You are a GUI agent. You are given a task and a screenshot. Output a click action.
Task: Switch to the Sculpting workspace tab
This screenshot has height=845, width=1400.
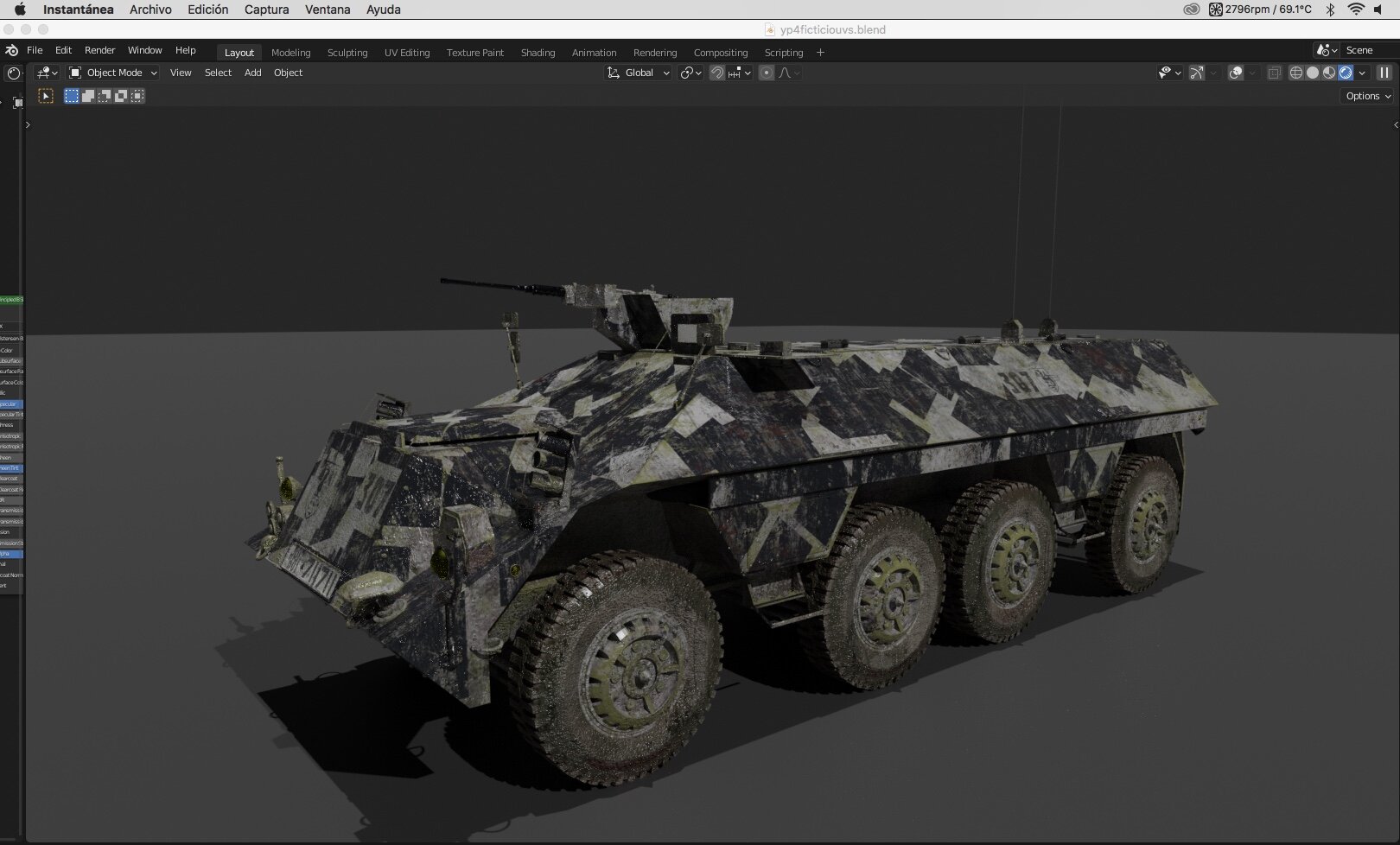click(347, 53)
